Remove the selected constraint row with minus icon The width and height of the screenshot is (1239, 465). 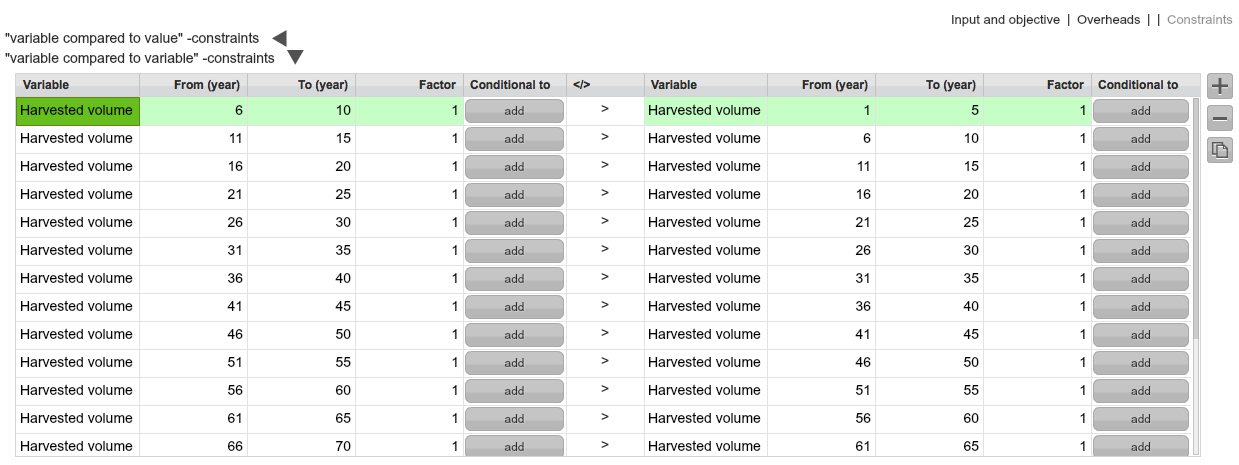1219,118
